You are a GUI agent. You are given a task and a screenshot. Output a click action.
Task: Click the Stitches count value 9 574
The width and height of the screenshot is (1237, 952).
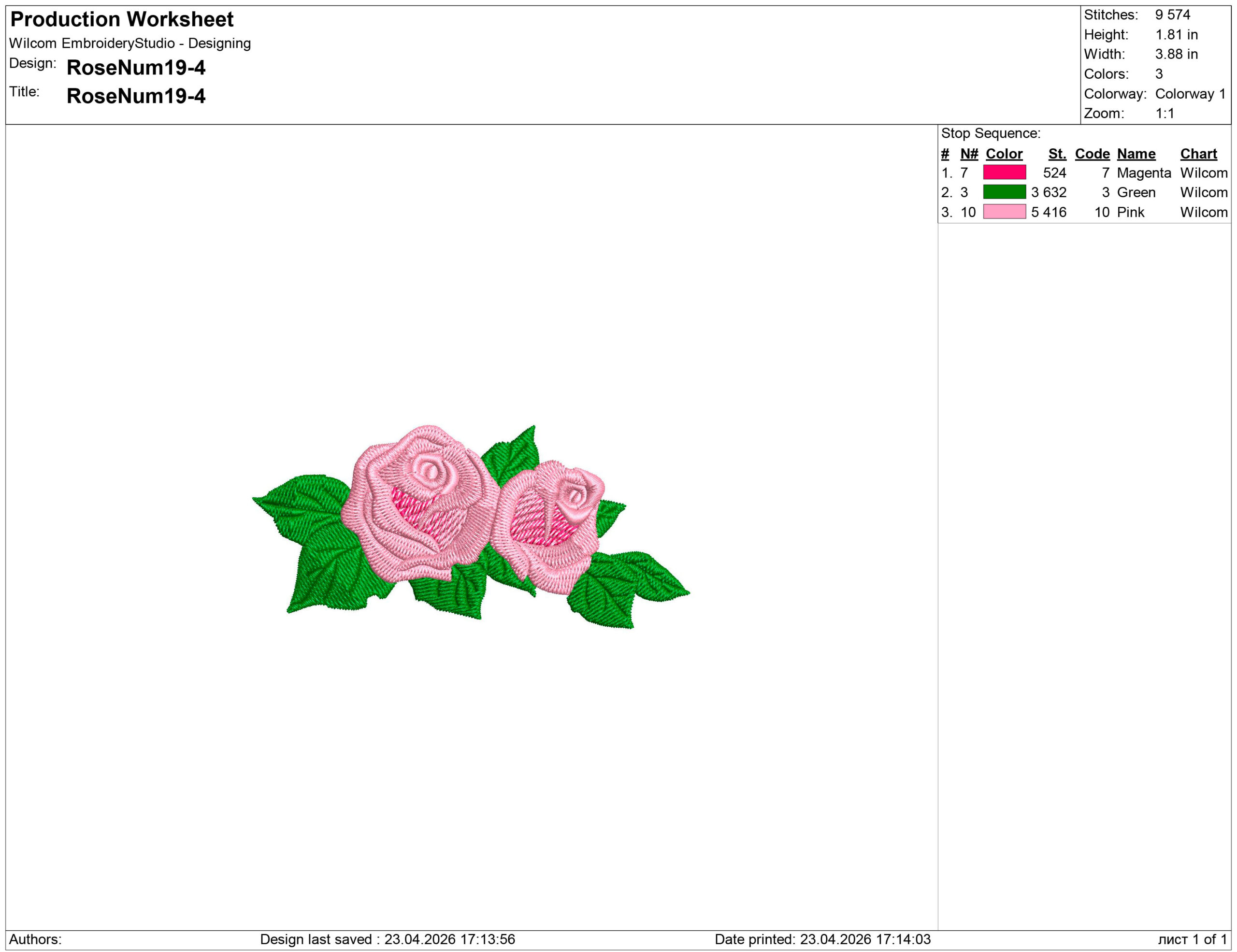1172,14
